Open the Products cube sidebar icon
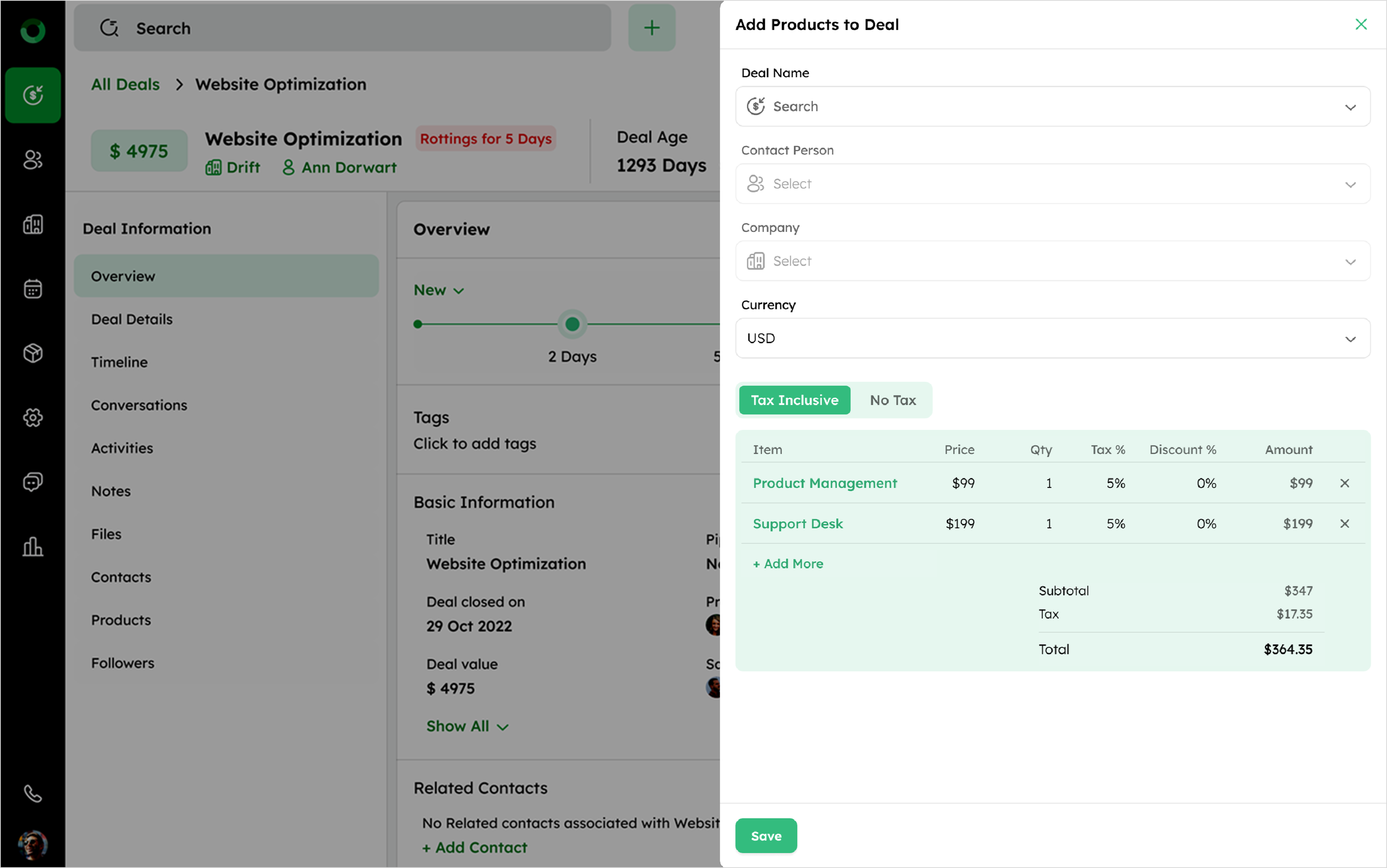The width and height of the screenshot is (1387, 868). tap(33, 353)
